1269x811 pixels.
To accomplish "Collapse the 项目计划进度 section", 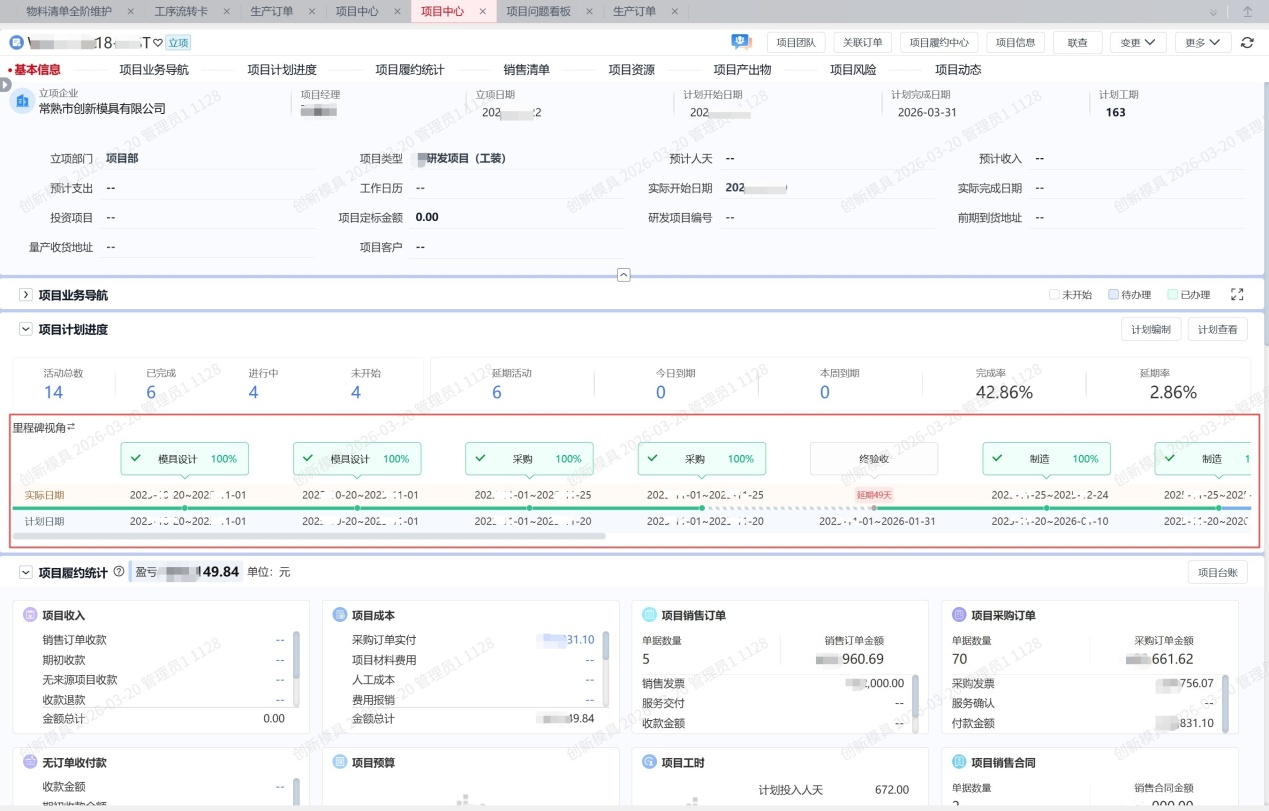I will click(26, 329).
